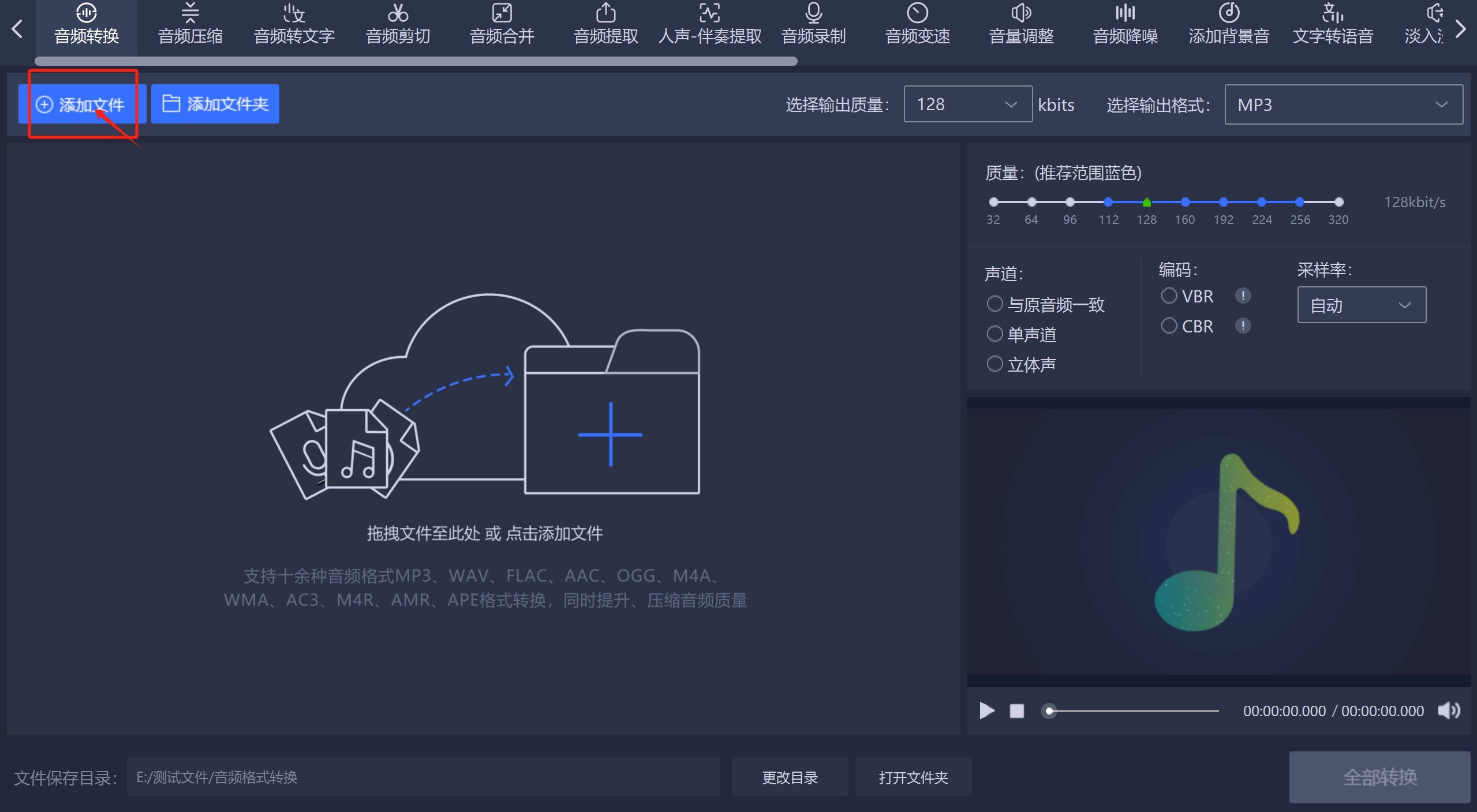The width and height of the screenshot is (1477, 812).
Task: Open the 添加背景音 tool
Action: pos(1229,24)
